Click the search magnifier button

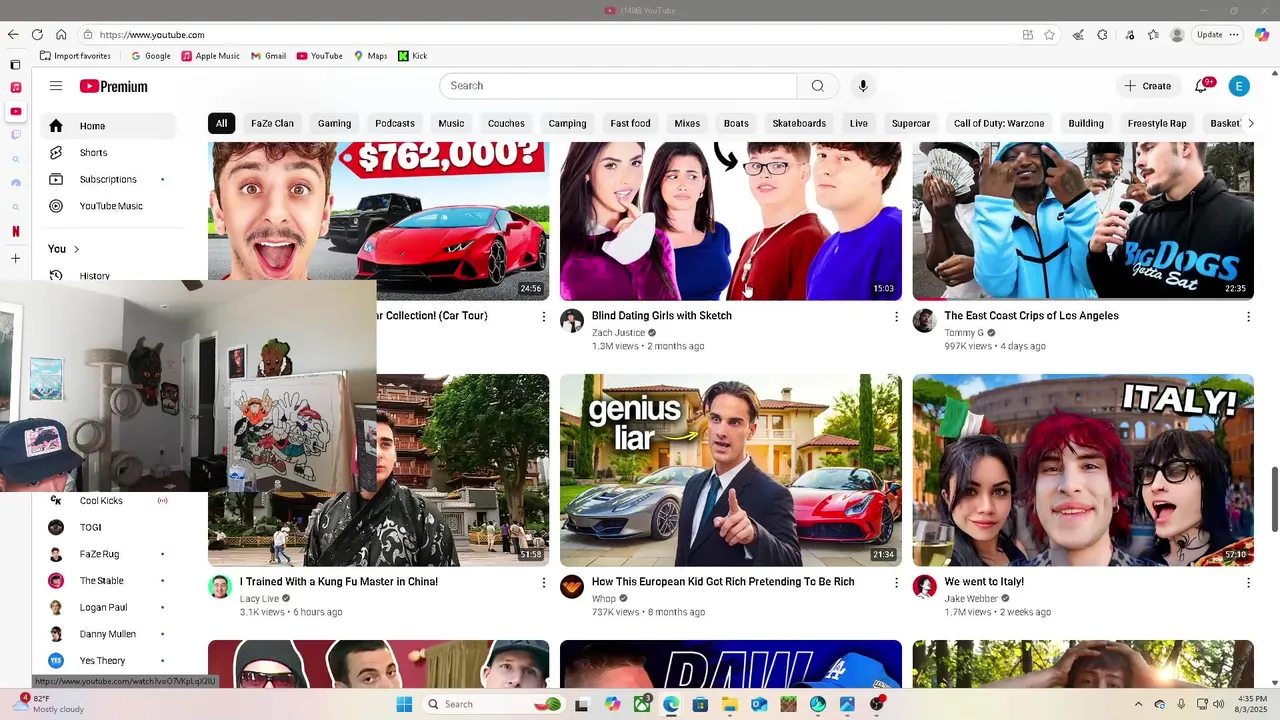818,86
